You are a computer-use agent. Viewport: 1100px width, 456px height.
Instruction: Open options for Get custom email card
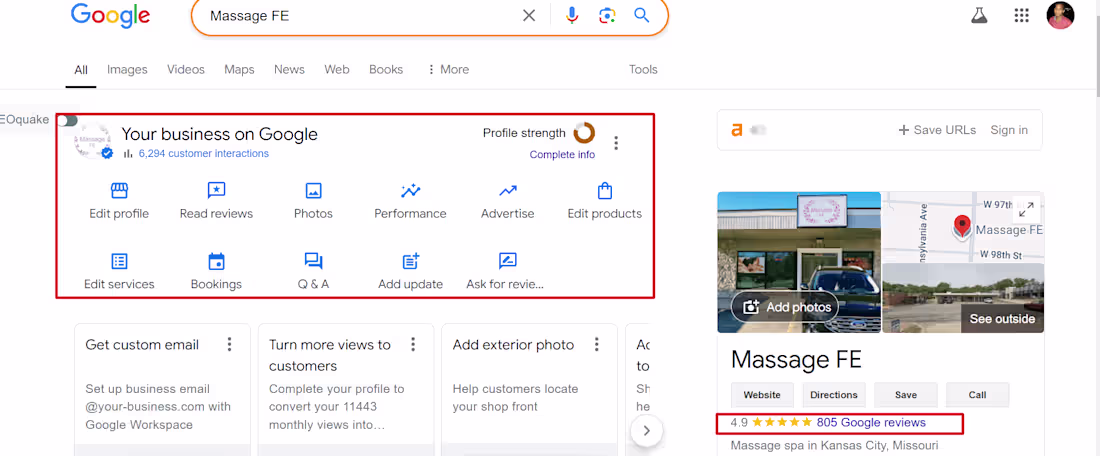[229, 344]
